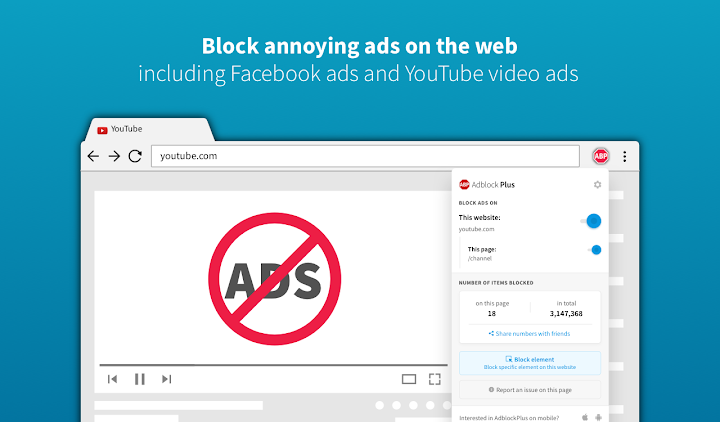720x422 pixels.
Task: Click the Apple mobile download icon
Action: coord(585,417)
